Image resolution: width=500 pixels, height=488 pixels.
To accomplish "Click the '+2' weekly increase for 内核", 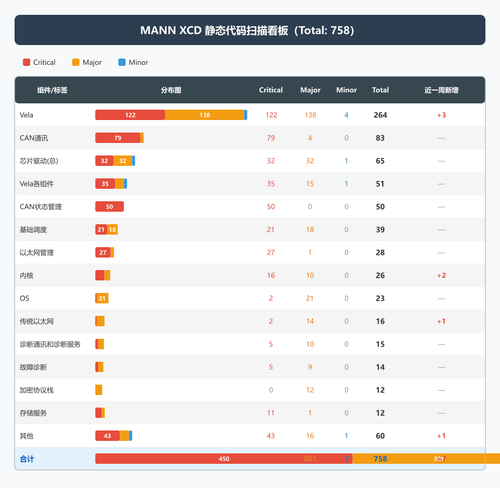I will pyautogui.click(x=441, y=276).
